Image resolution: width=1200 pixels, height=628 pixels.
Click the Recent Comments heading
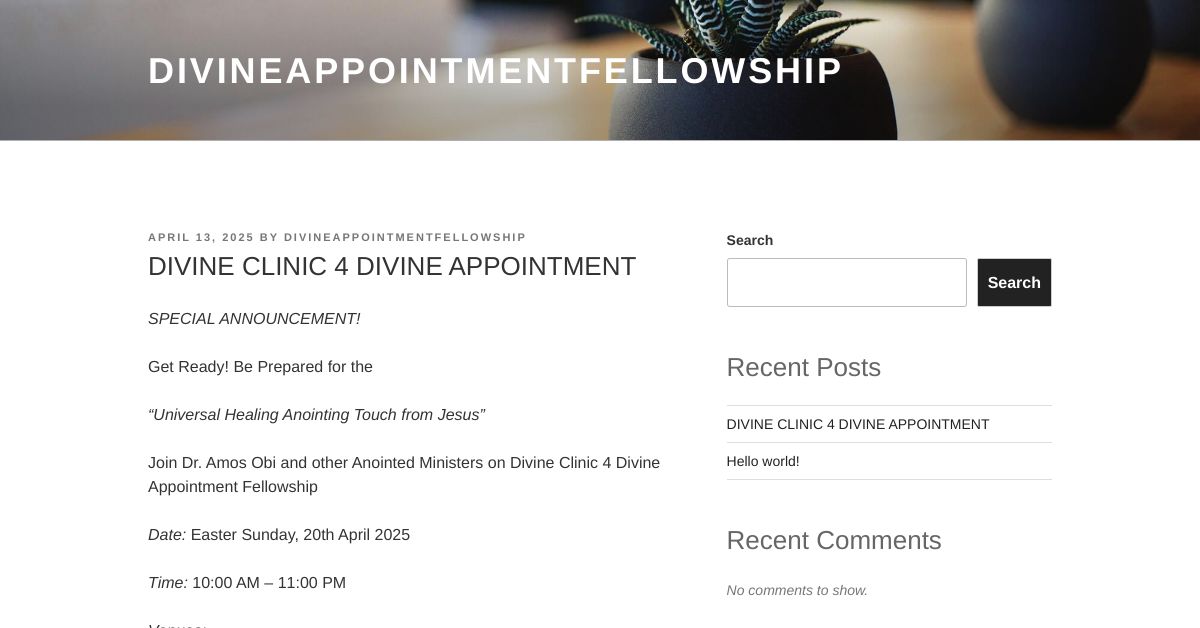click(x=834, y=541)
